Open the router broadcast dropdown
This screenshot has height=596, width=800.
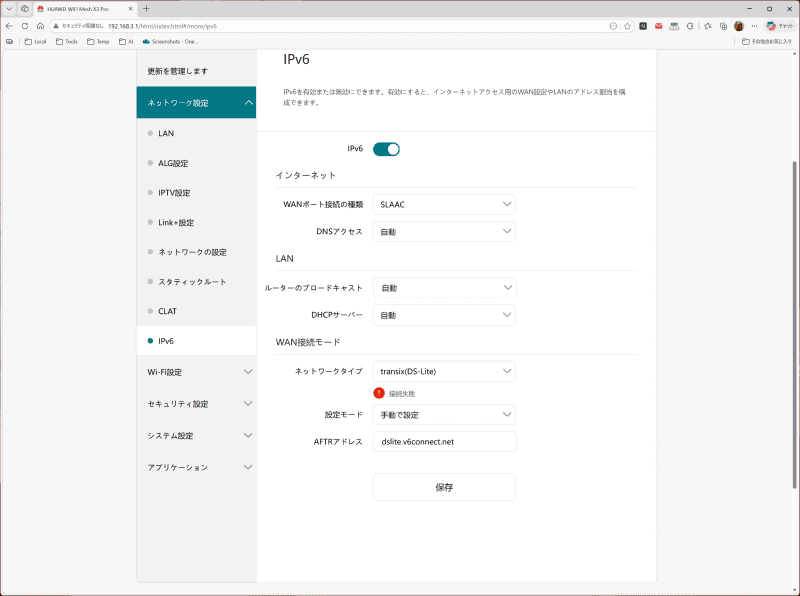(x=444, y=288)
